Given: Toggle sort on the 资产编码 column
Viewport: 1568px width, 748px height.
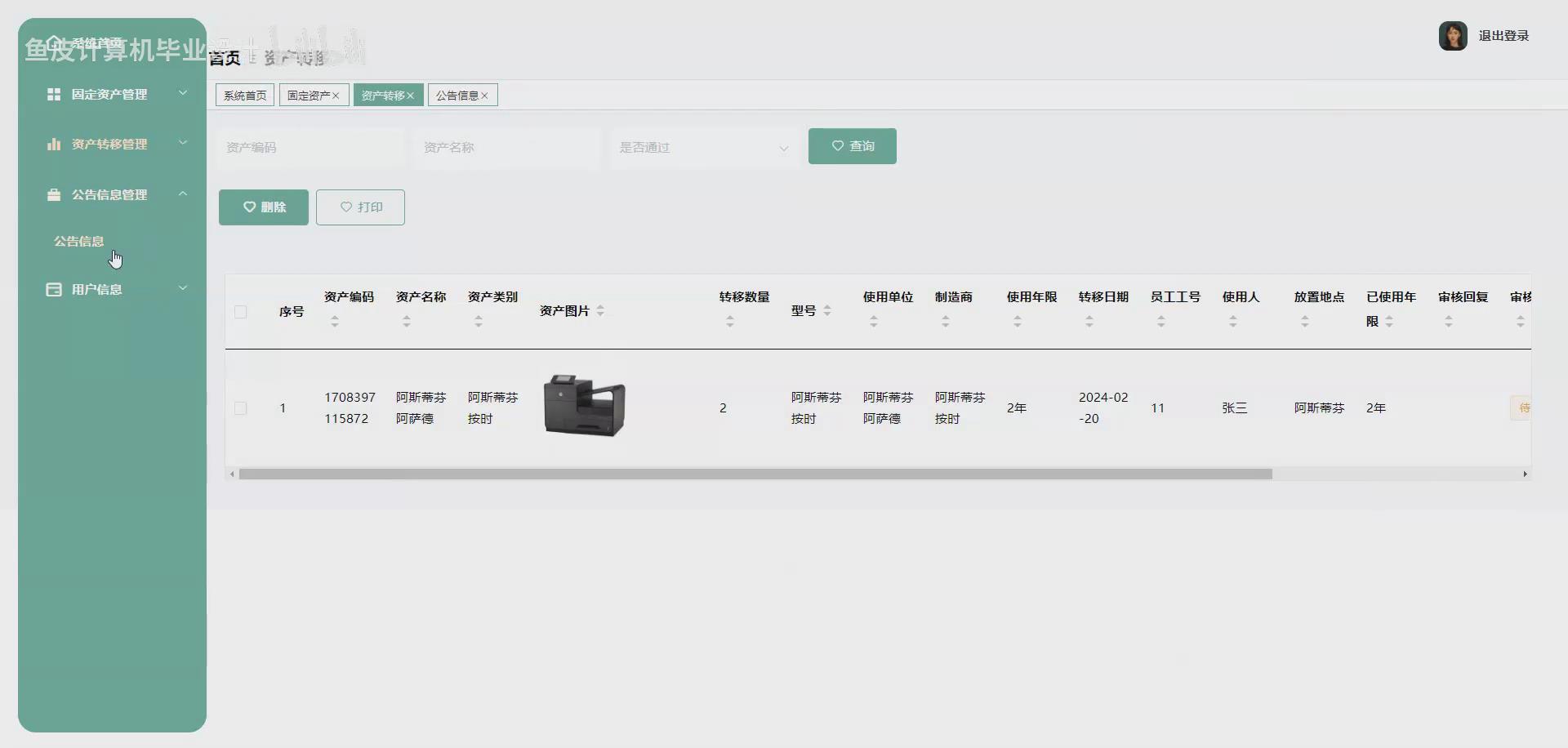Looking at the screenshot, I should click(333, 321).
